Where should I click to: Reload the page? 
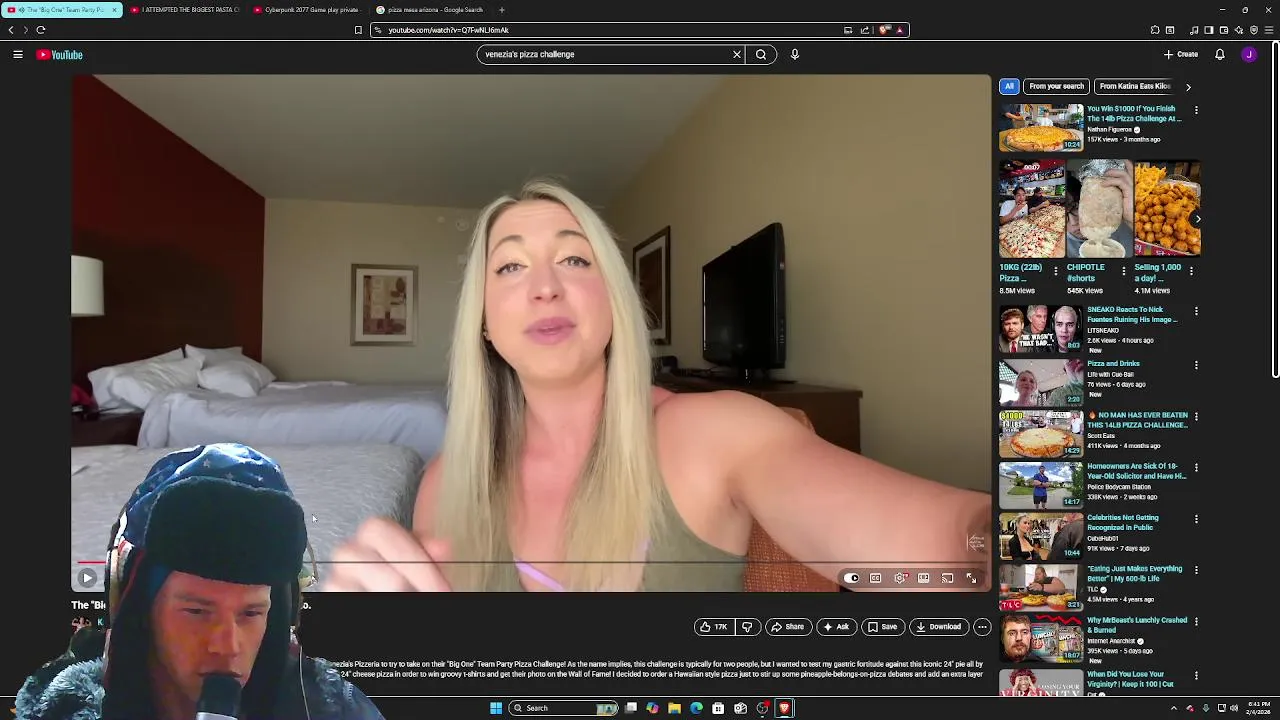point(41,30)
